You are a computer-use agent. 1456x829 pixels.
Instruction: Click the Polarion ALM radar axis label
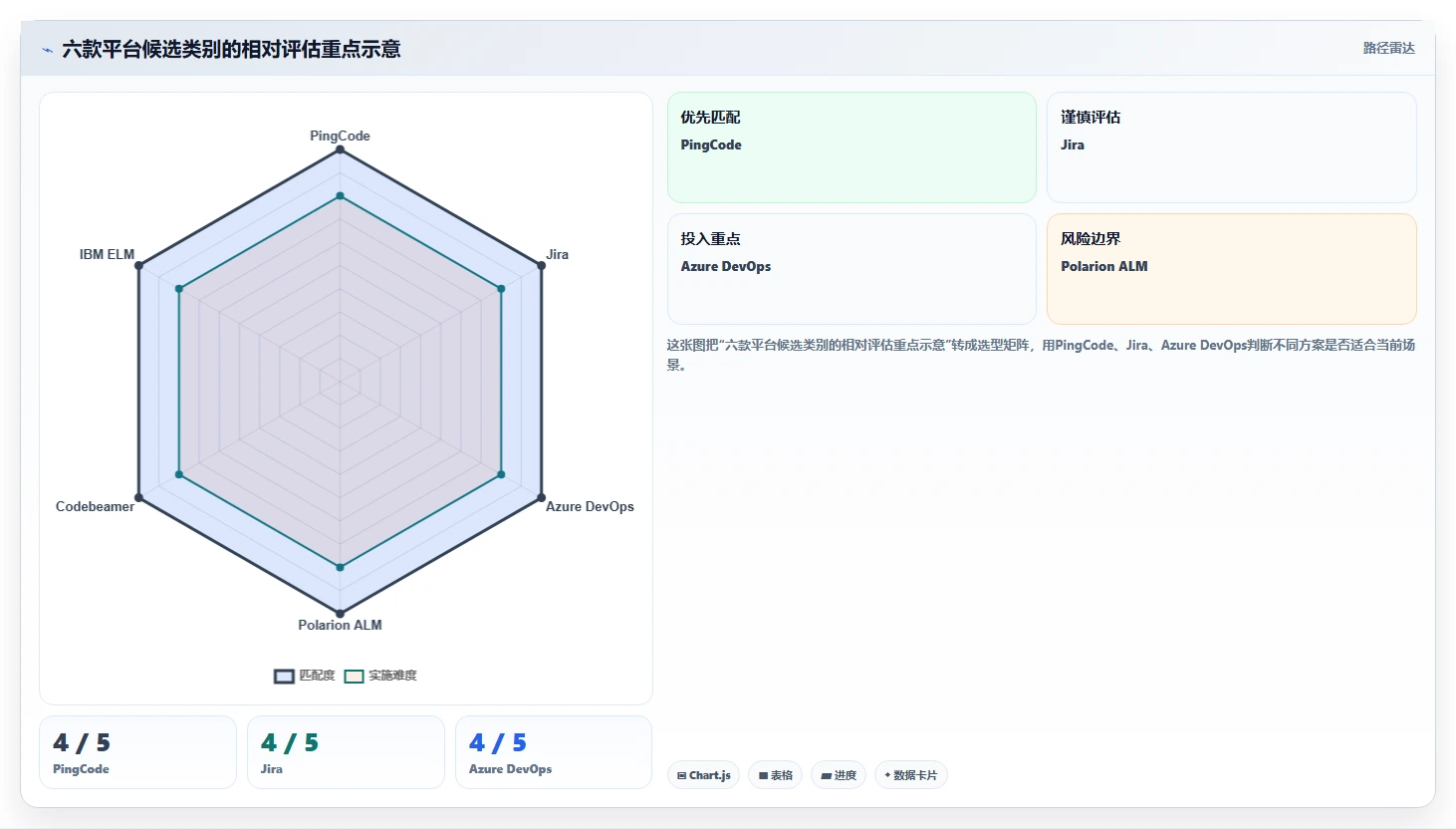point(340,625)
